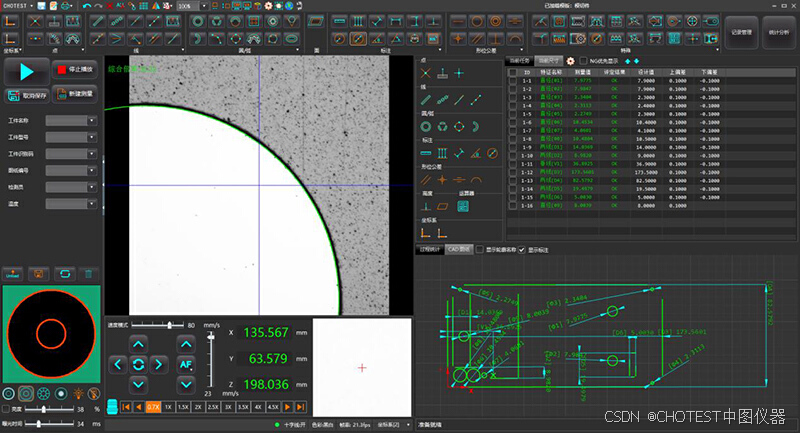Image resolution: width=800 pixels, height=433 pixels.
Task: Select the arc tool in circle/arc panel
Action: pyautogui.click(x=476, y=126)
